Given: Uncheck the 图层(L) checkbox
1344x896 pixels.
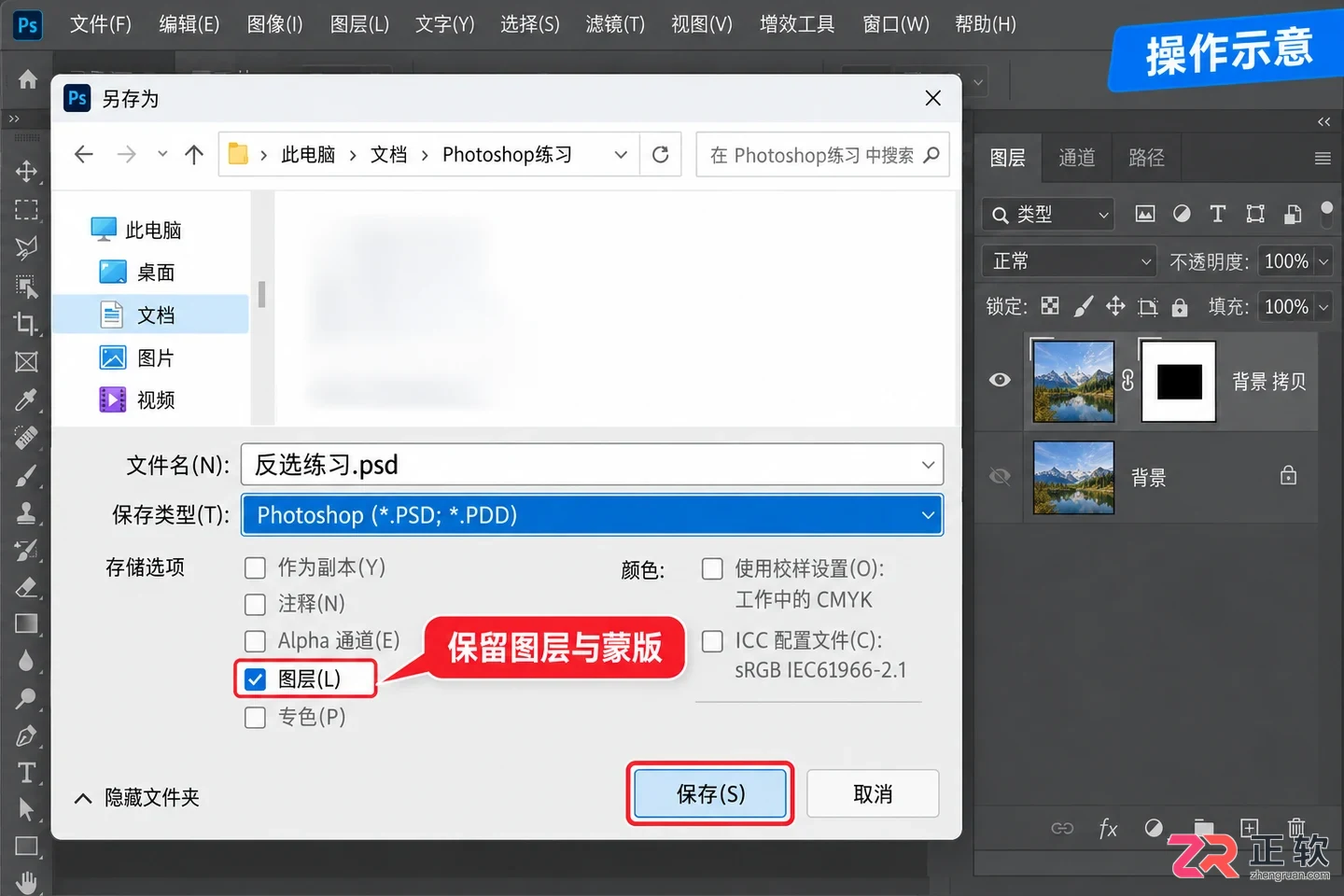Looking at the screenshot, I should click(255, 679).
